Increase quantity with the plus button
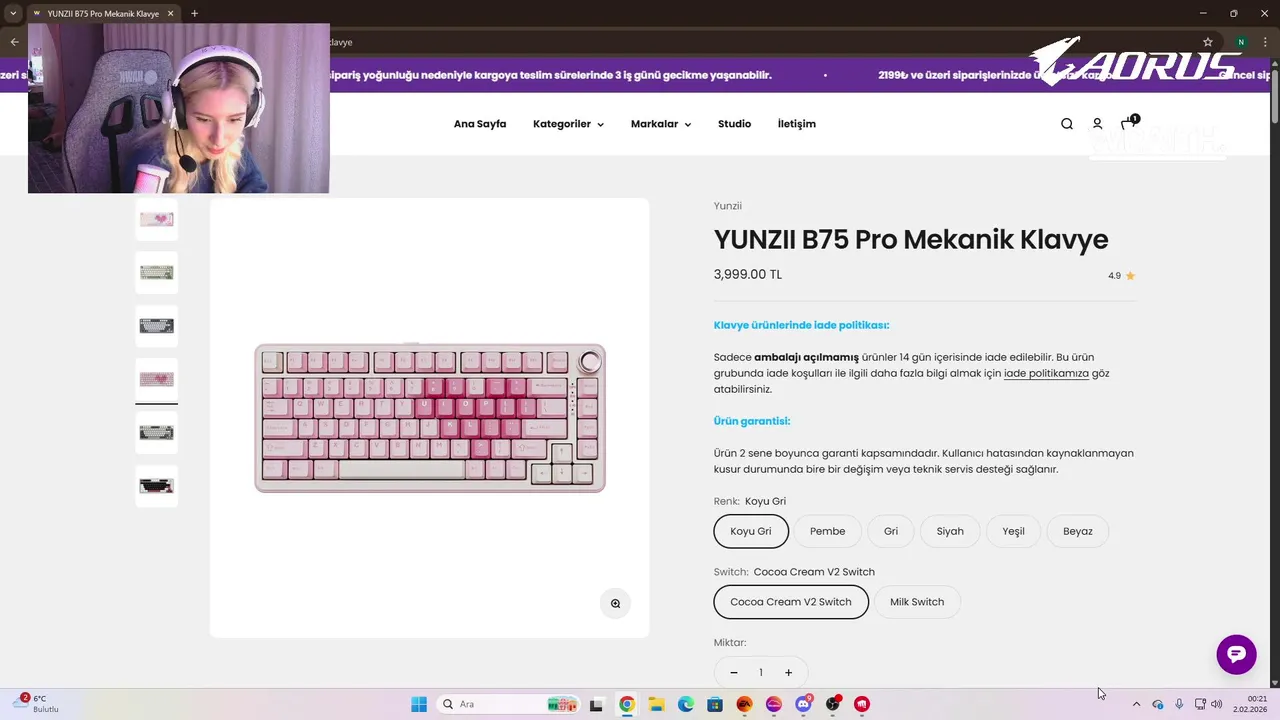The width and height of the screenshot is (1280, 720). click(788, 673)
